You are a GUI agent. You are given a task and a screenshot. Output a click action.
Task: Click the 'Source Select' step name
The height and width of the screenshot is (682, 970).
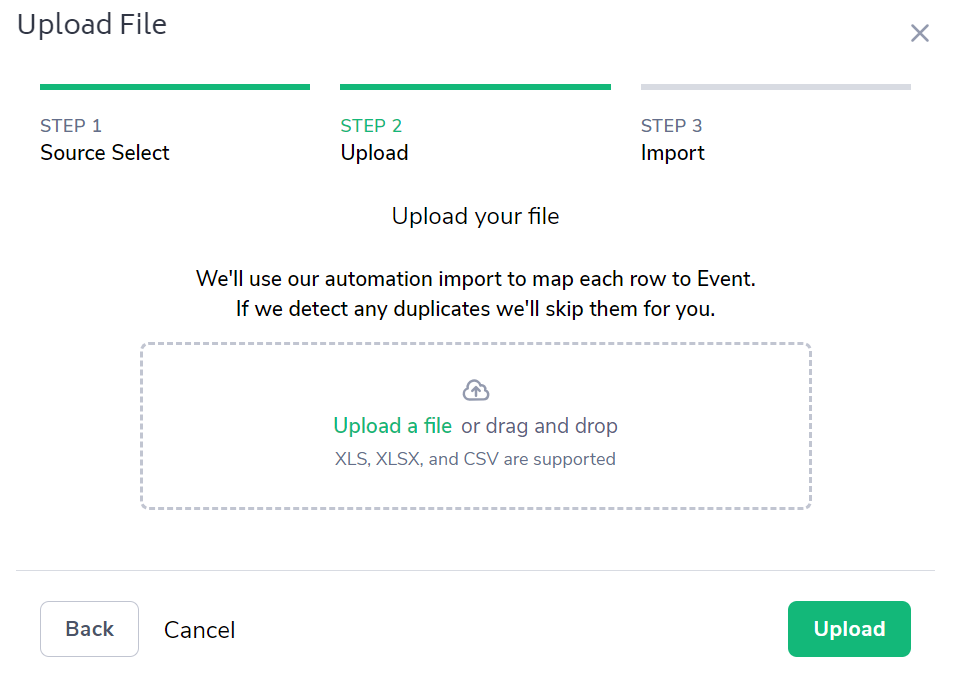[105, 153]
